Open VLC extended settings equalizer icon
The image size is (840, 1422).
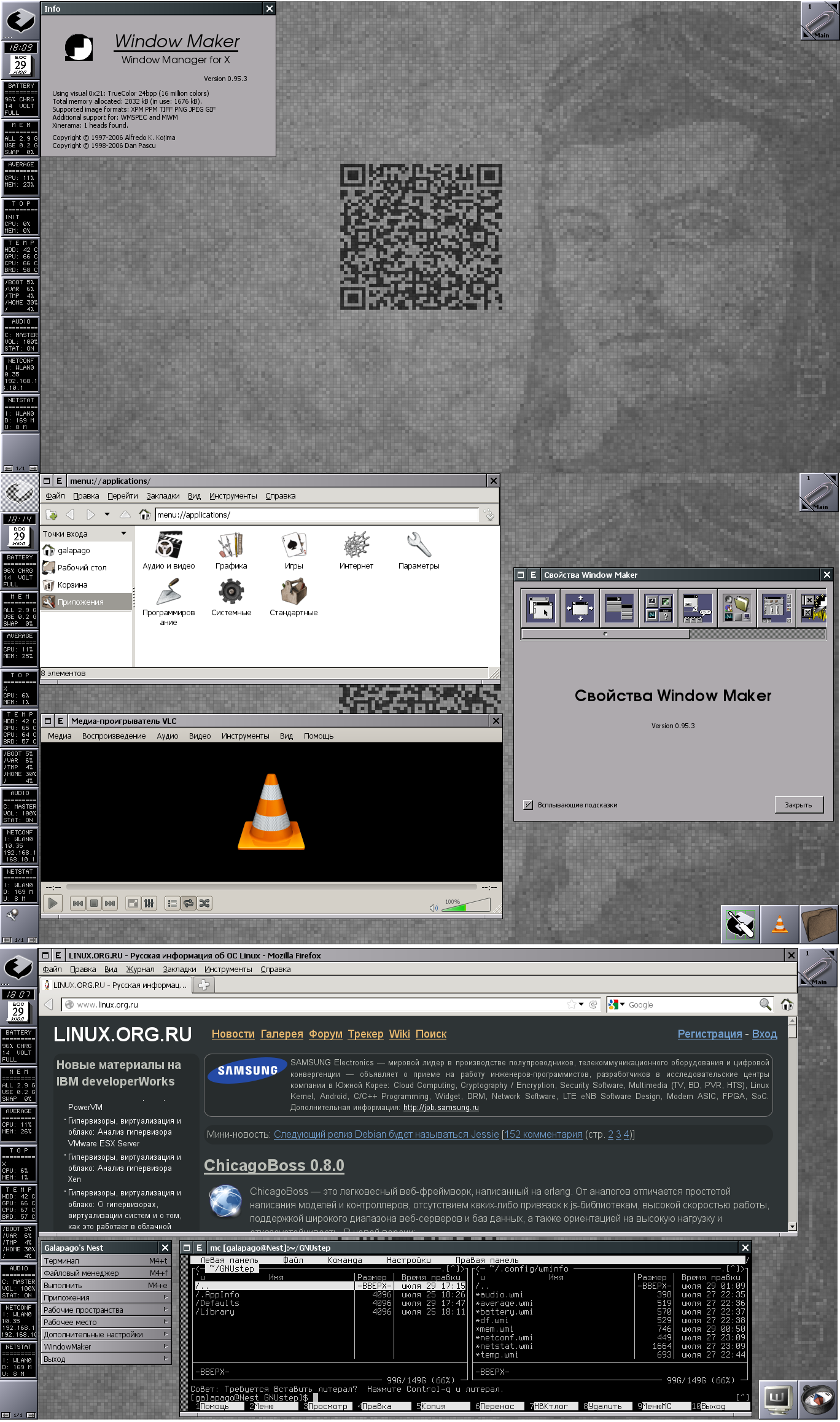[x=149, y=903]
